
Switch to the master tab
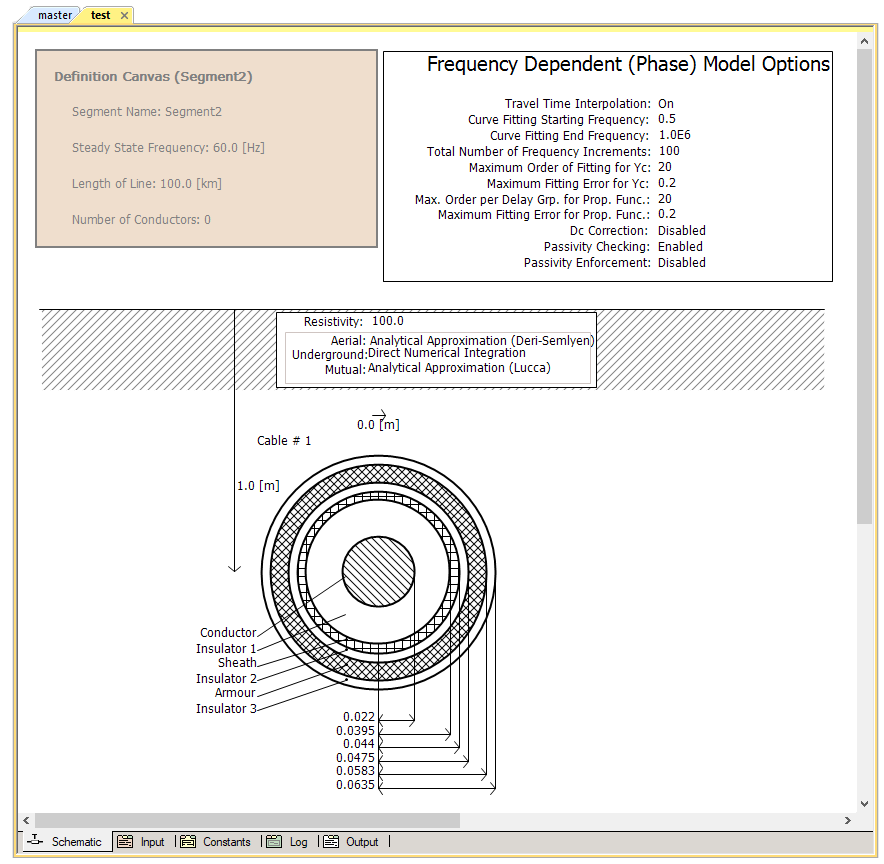point(54,15)
